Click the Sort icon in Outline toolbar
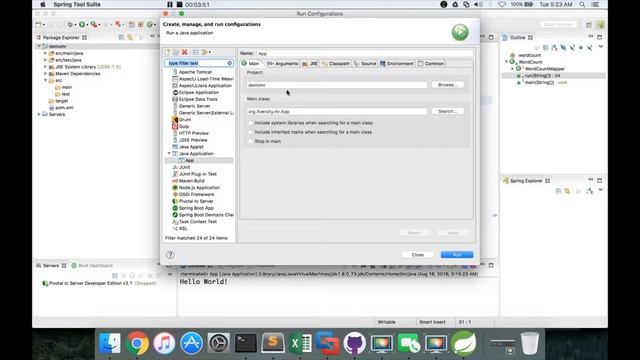 [554, 48]
